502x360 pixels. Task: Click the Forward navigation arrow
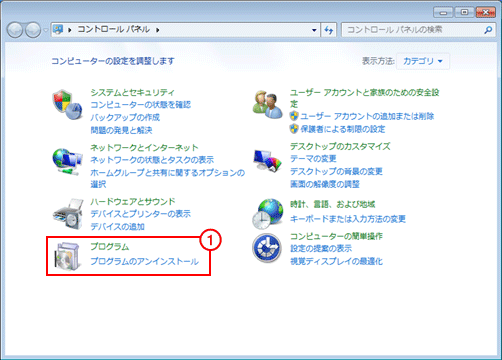pyautogui.click(x=33, y=30)
